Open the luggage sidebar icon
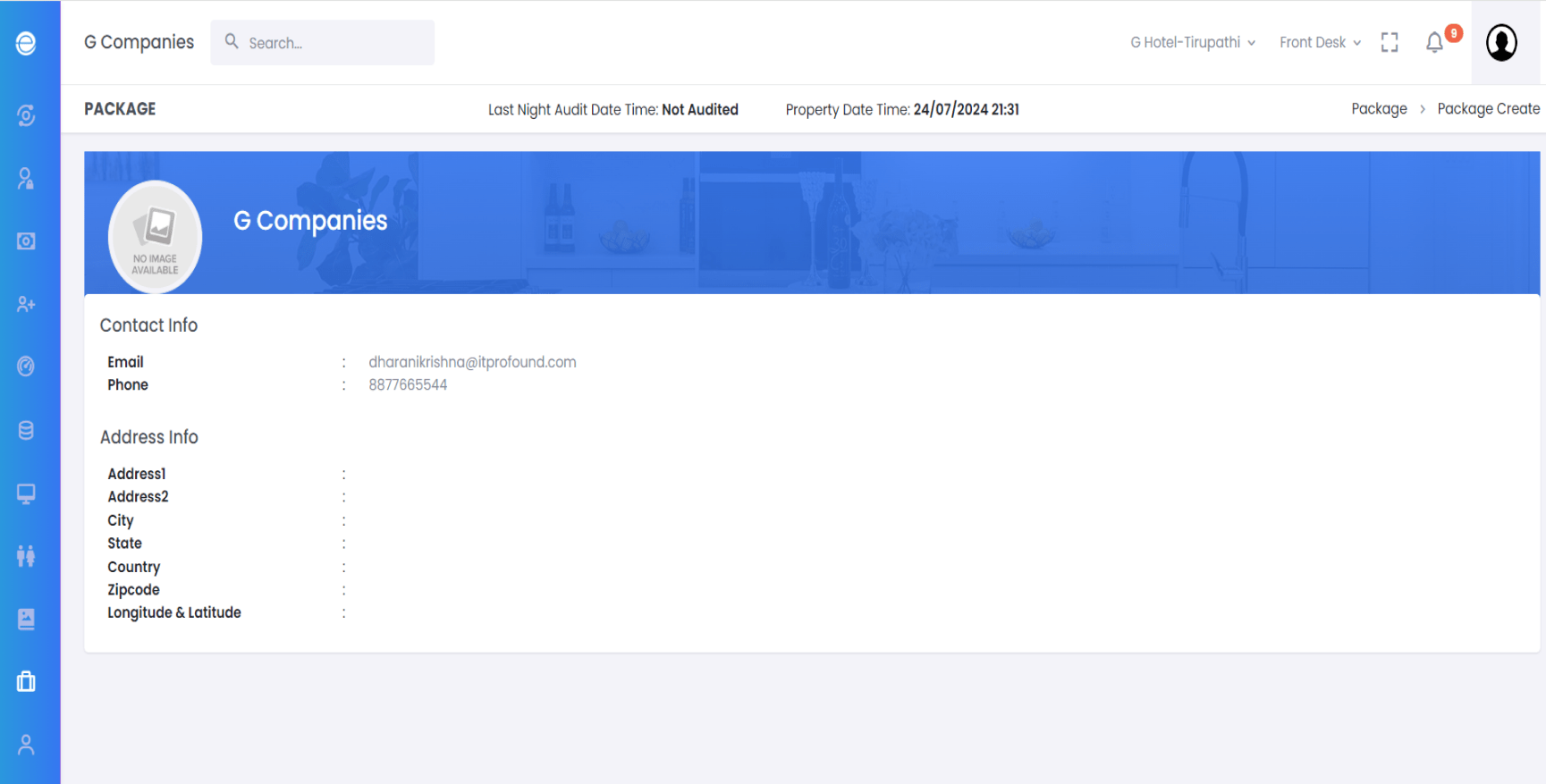This screenshot has width=1546, height=784. (26, 681)
